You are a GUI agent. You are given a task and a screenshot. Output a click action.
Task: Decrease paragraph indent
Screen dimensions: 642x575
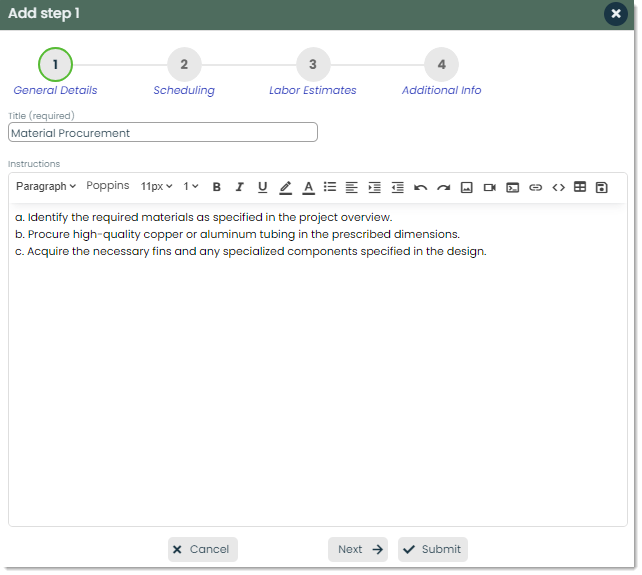pos(398,188)
